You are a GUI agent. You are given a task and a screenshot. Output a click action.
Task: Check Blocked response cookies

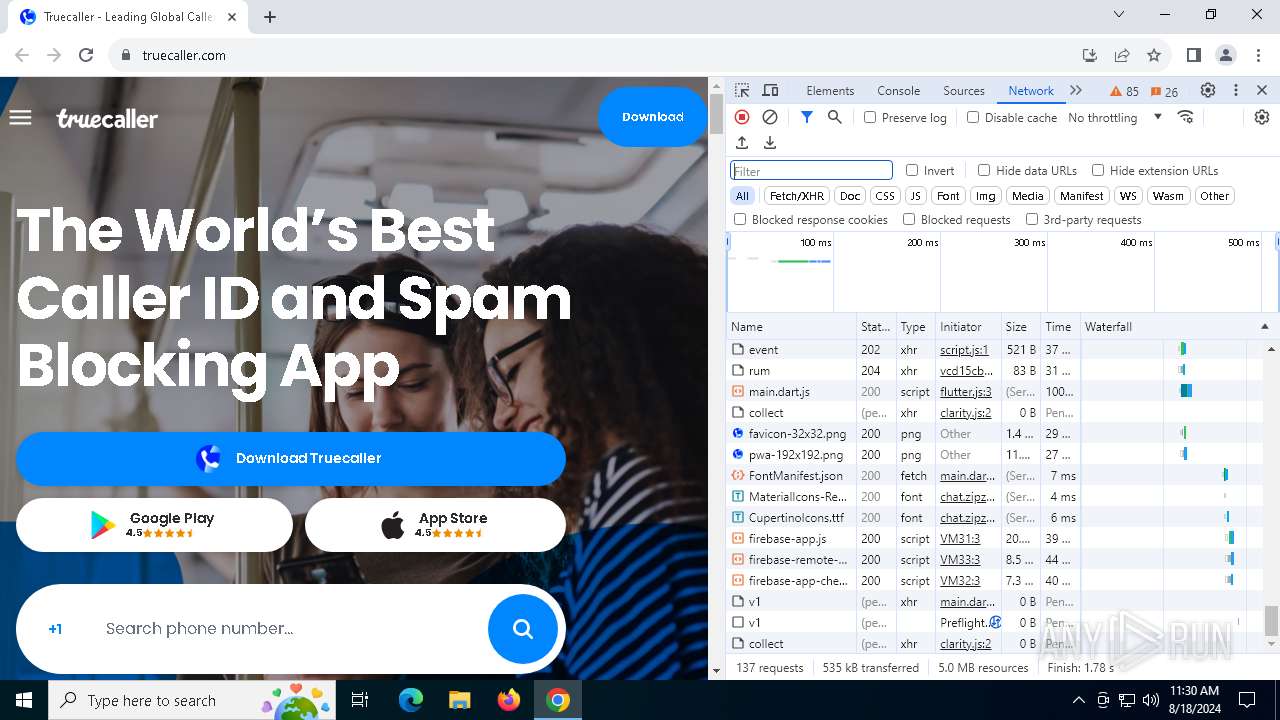pyautogui.click(x=740, y=219)
